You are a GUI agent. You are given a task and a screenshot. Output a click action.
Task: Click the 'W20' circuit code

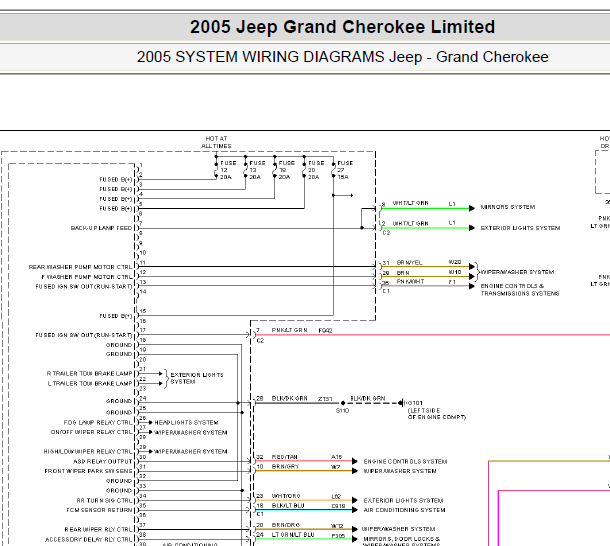coord(455,262)
